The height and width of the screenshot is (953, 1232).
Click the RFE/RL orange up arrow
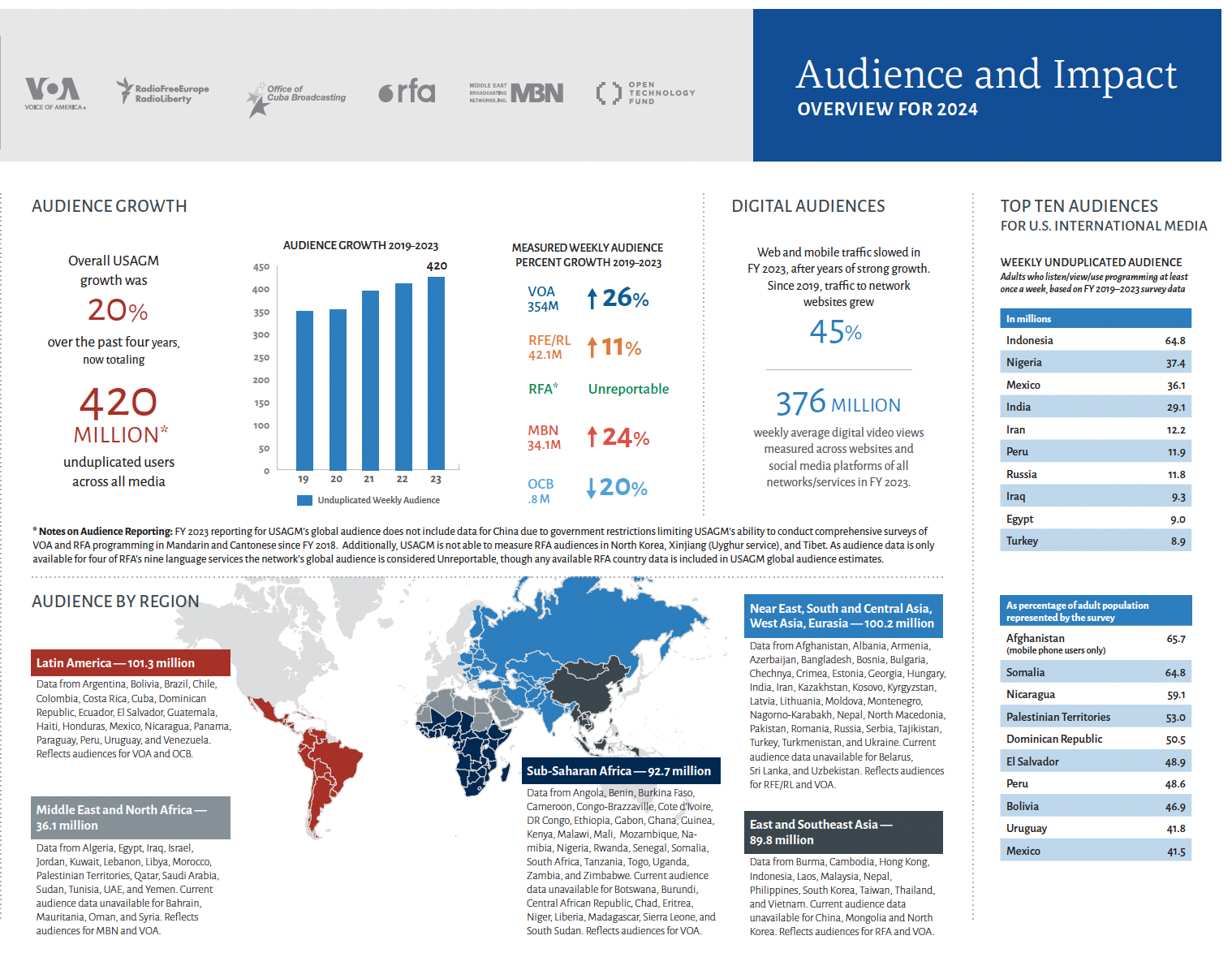592,347
